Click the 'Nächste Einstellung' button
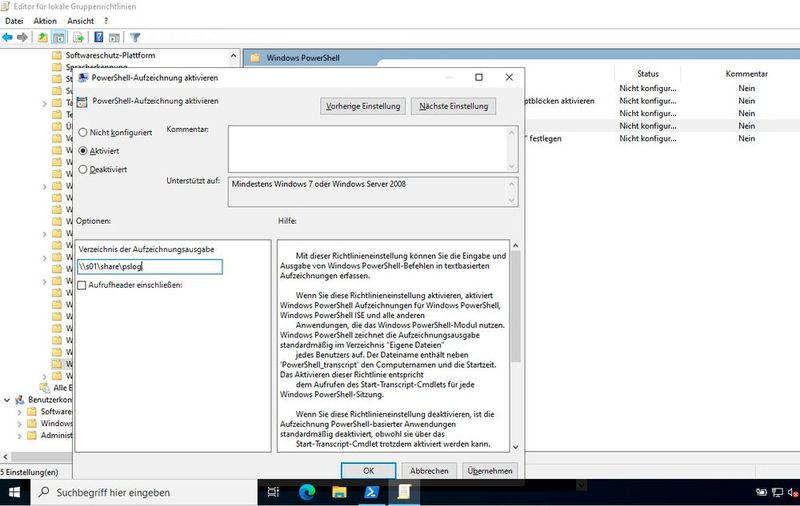The image size is (800, 506). click(x=454, y=106)
